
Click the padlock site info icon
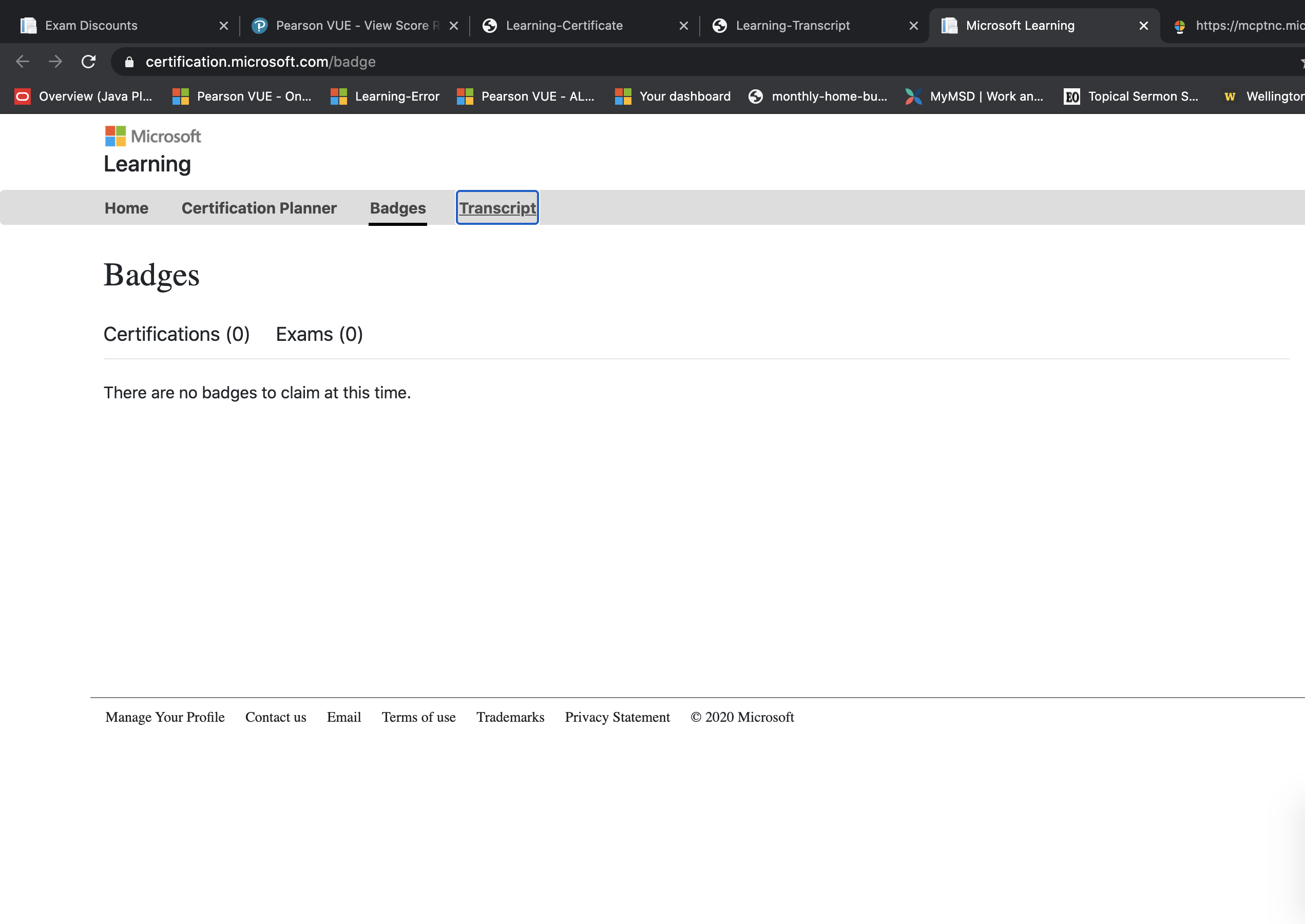pyautogui.click(x=129, y=62)
